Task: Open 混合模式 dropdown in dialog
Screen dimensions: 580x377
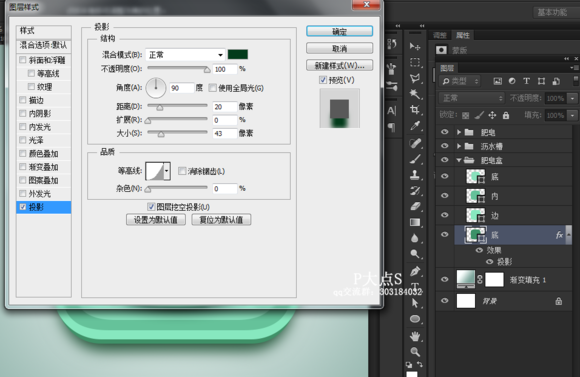Action: click(x=185, y=55)
